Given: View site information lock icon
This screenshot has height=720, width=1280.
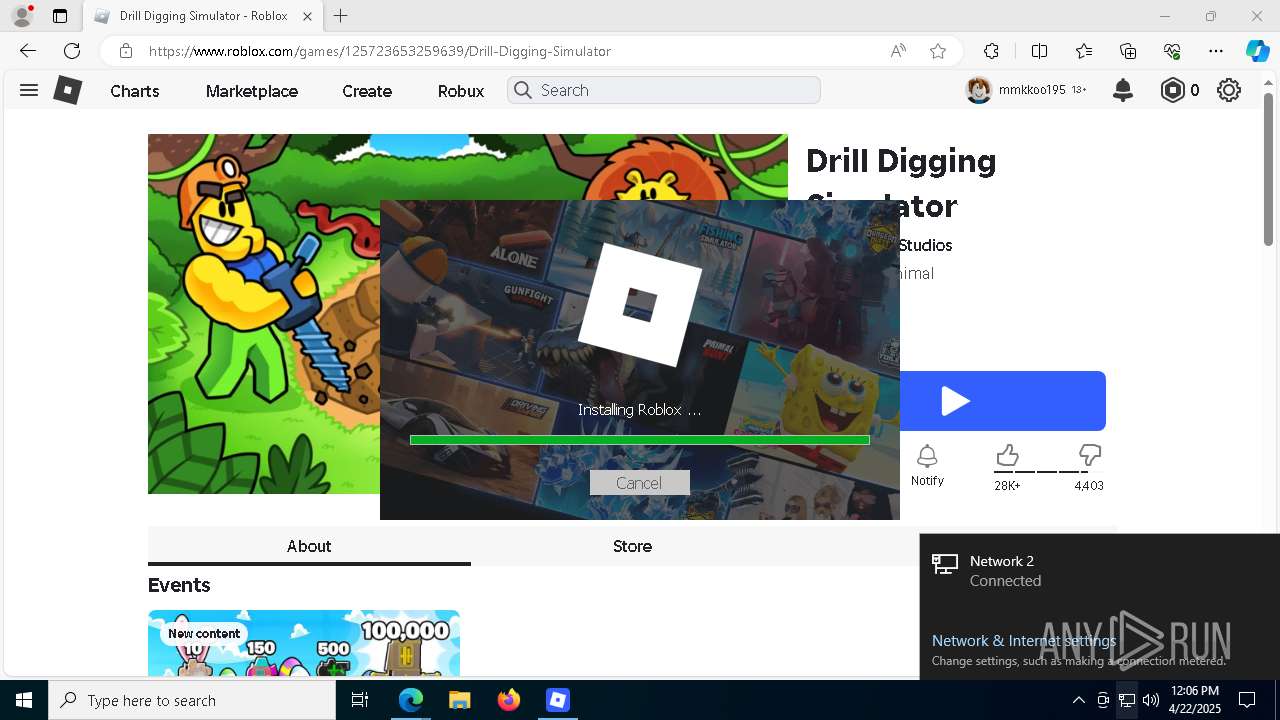Looking at the screenshot, I should coord(125,51).
